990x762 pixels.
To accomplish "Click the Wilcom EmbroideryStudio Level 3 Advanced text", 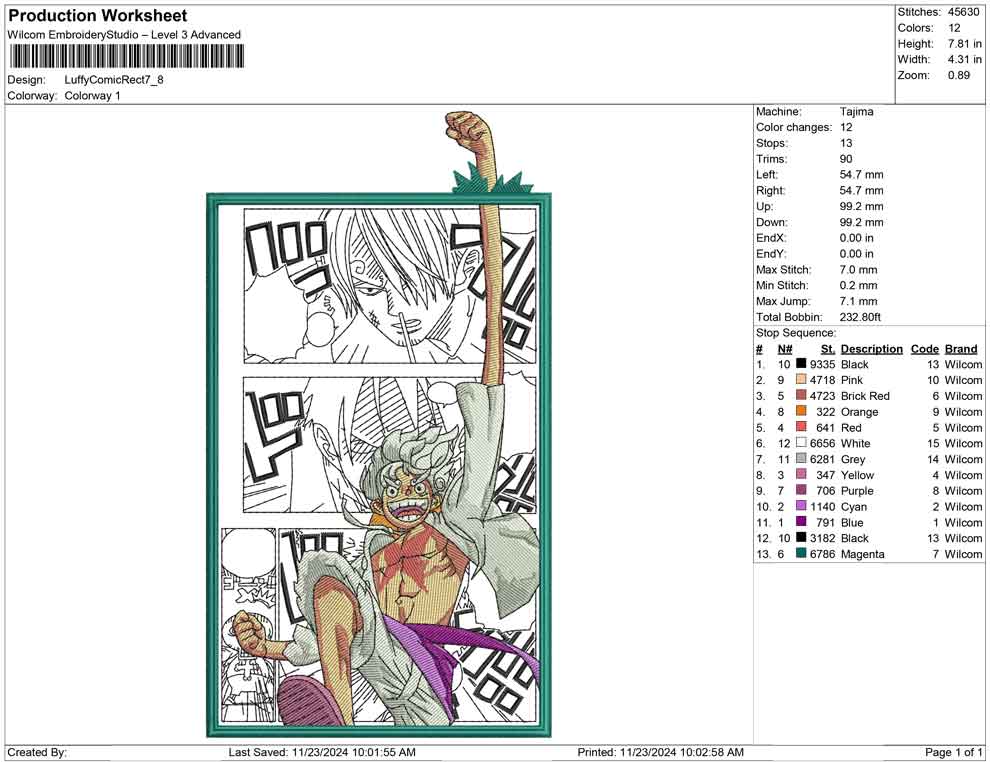I will 124,35.
